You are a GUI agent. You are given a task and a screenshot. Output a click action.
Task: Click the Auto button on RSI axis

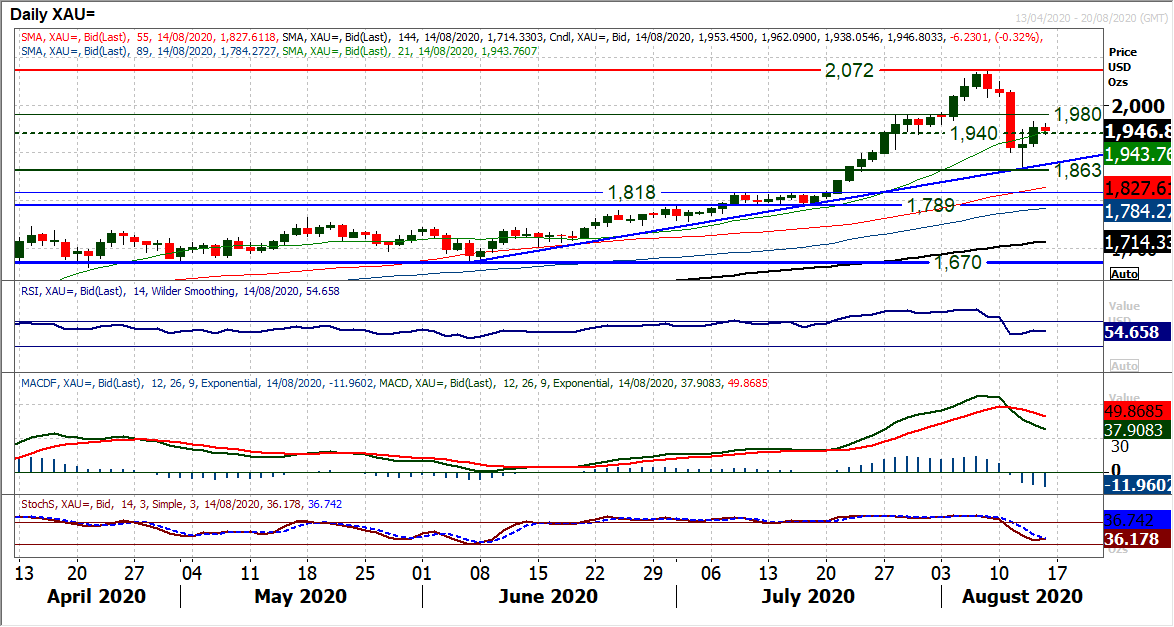tap(1124, 366)
